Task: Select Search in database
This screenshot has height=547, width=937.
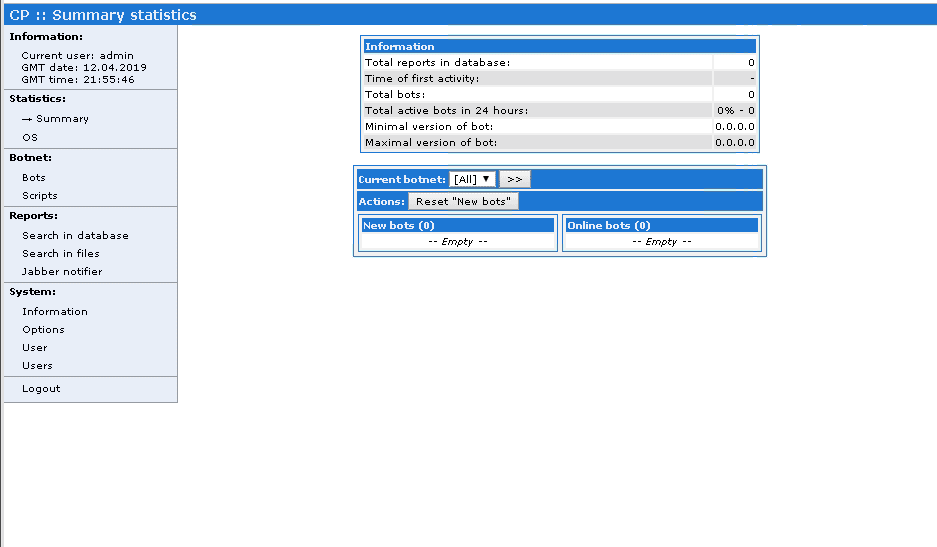Action: click(x=75, y=236)
